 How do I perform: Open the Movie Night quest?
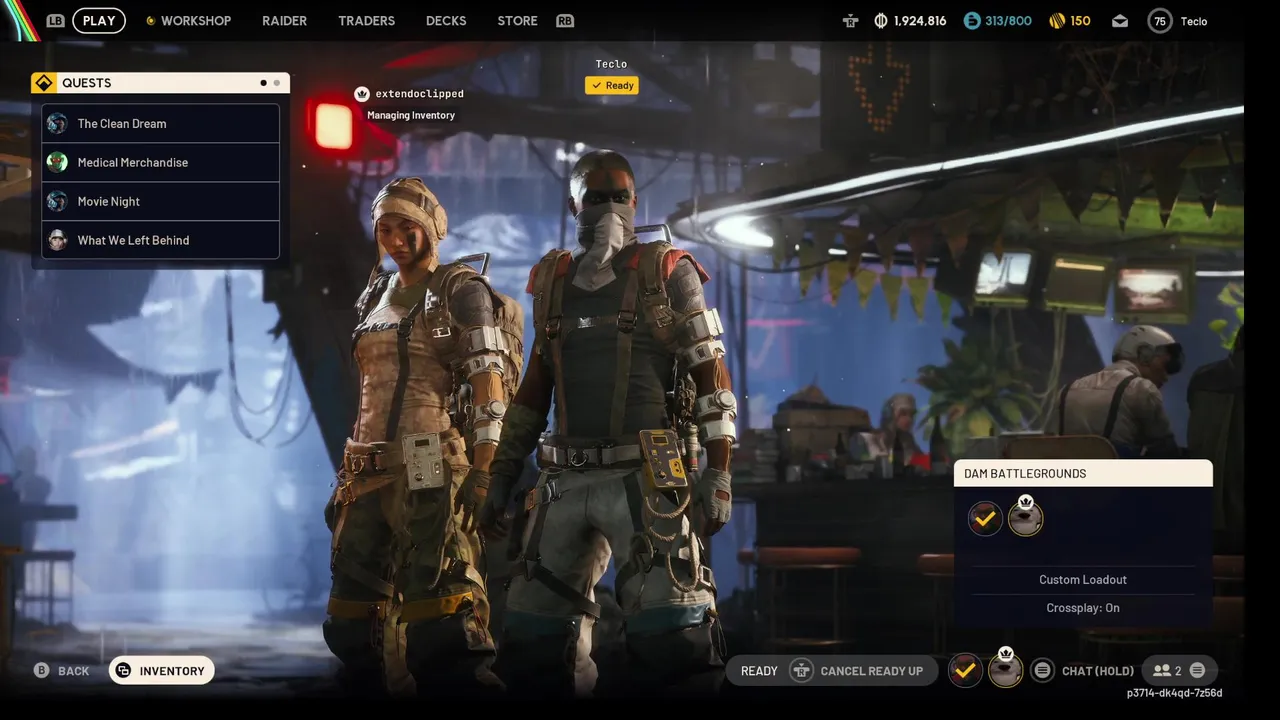(x=160, y=201)
